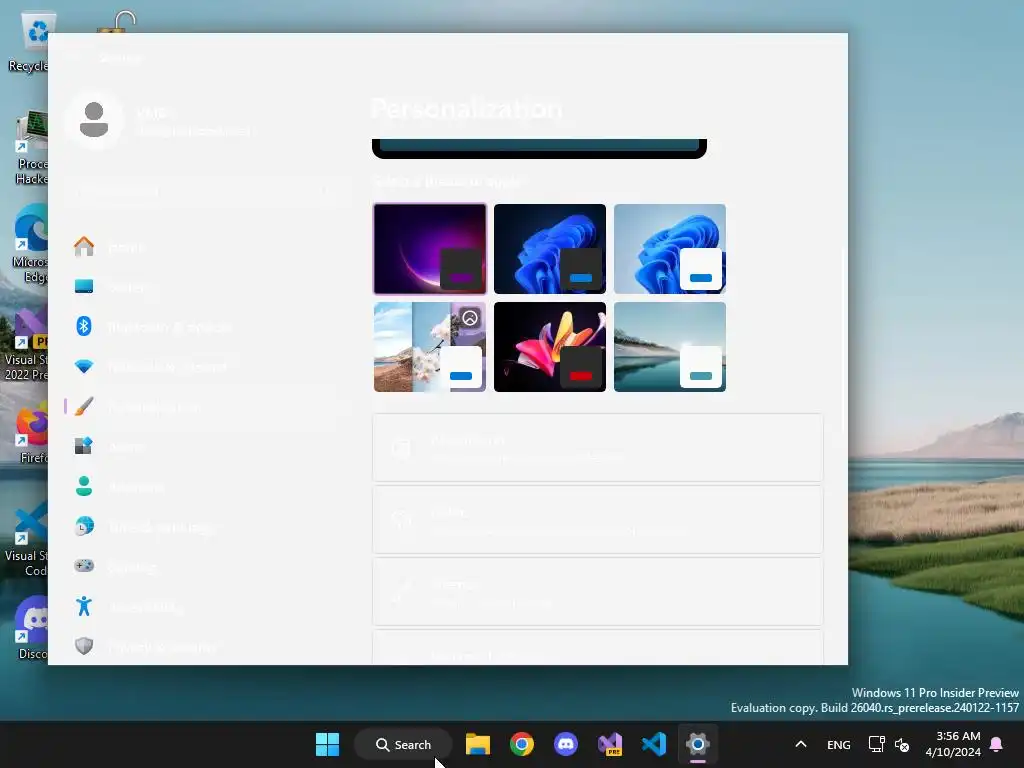Click the ENG language indicator

click(839, 744)
